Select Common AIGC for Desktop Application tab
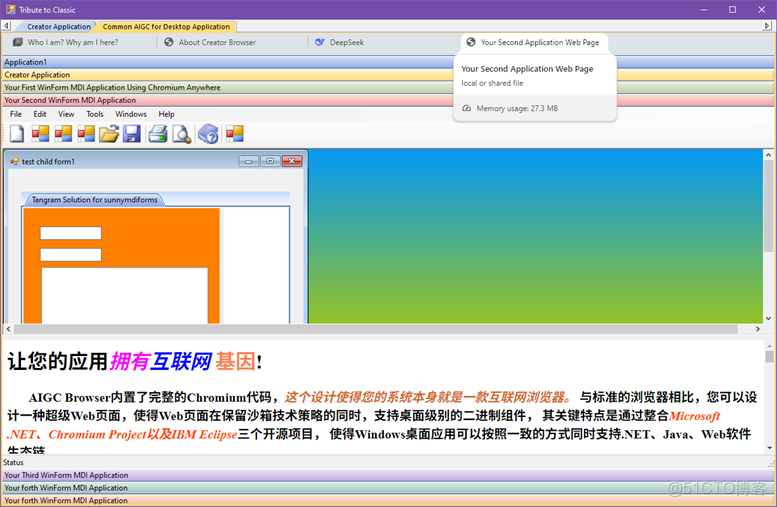 click(x=166, y=27)
